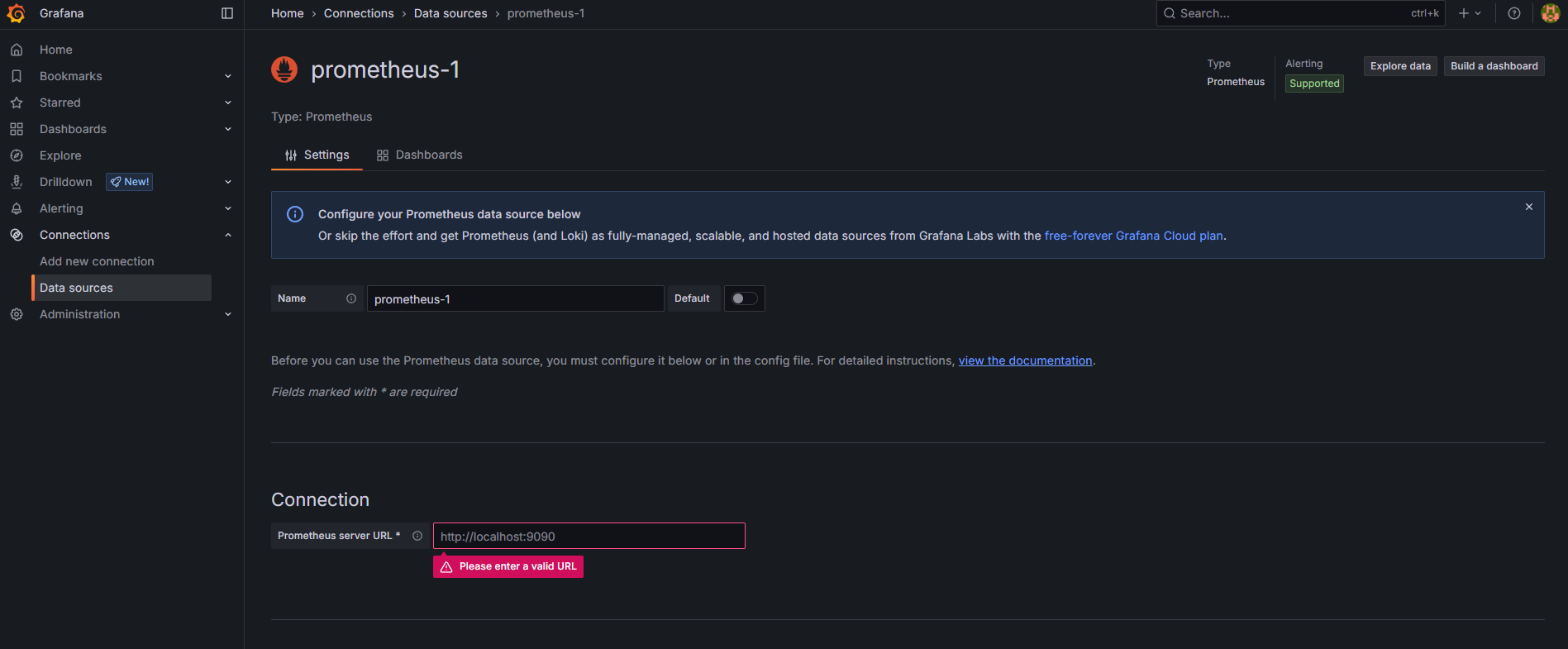
Task: Click Build a dashboard button
Action: click(x=1494, y=66)
